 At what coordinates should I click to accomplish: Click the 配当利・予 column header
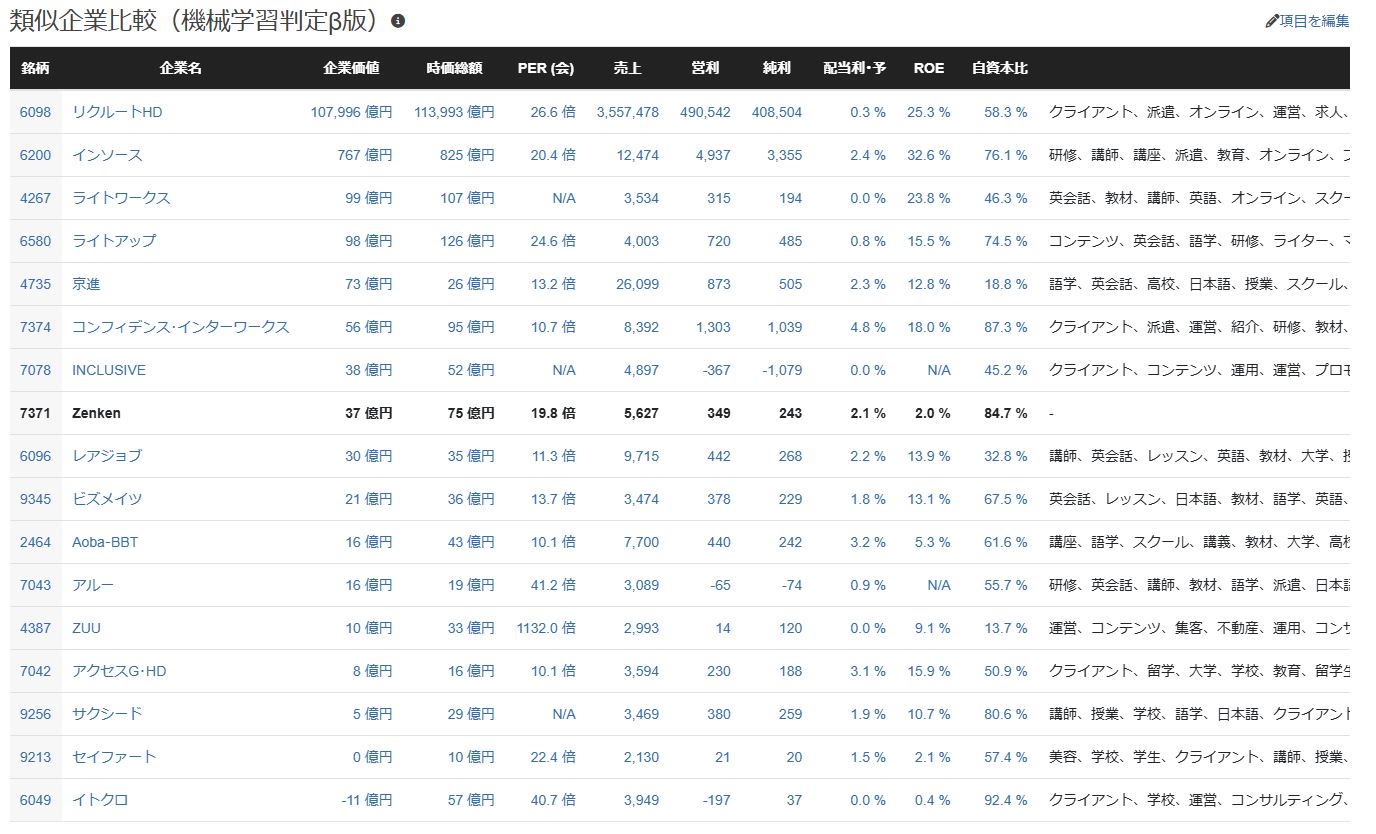(855, 68)
